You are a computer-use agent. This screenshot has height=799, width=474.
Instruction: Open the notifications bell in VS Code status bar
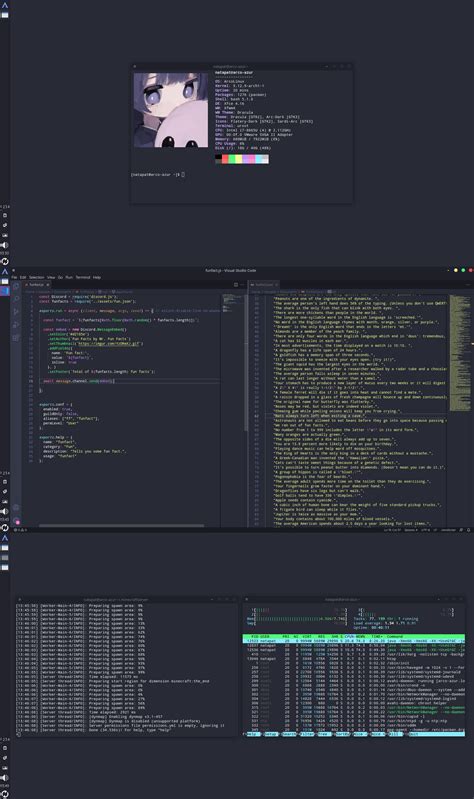point(468,530)
